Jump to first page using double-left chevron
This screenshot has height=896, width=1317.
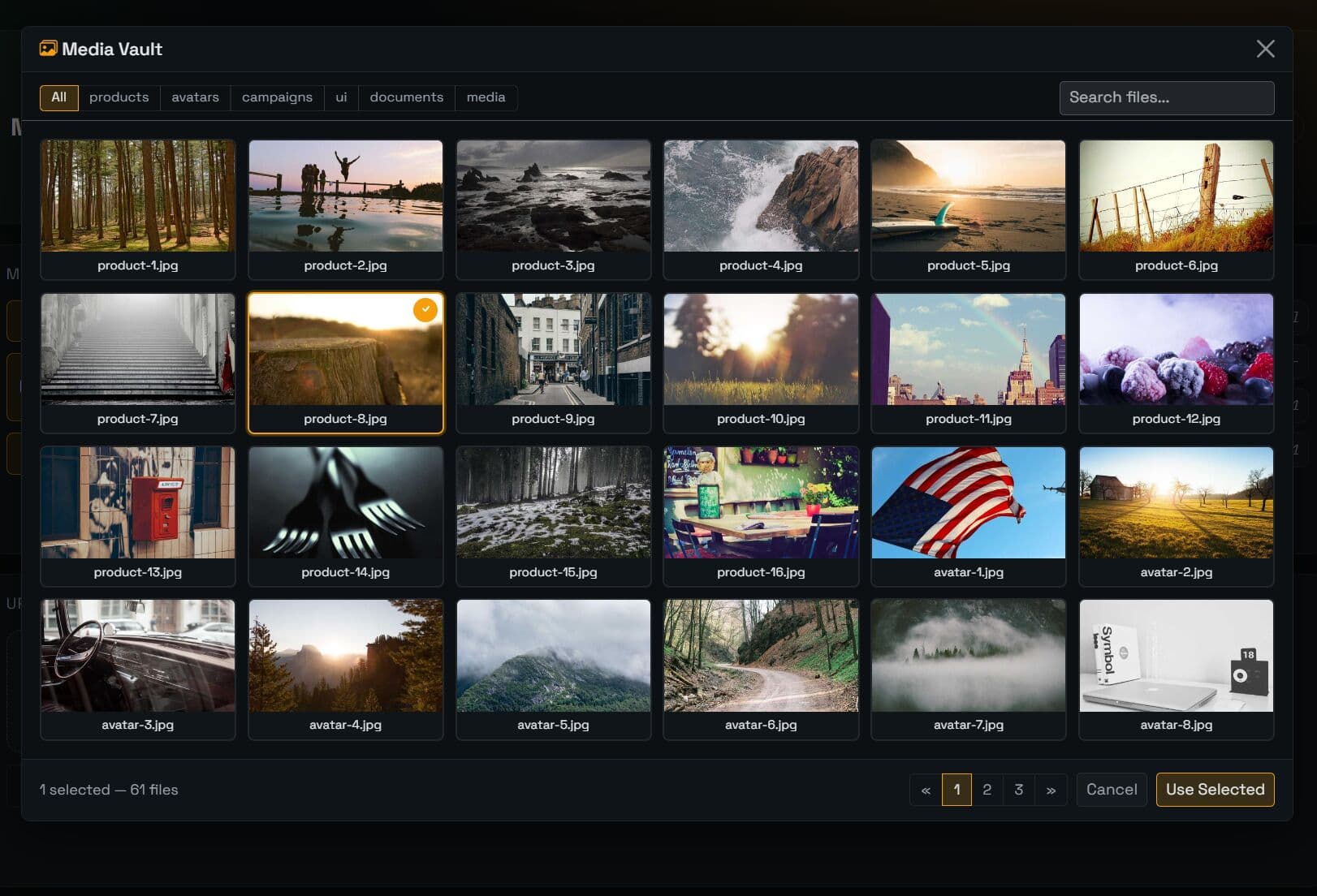(x=925, y=789)
